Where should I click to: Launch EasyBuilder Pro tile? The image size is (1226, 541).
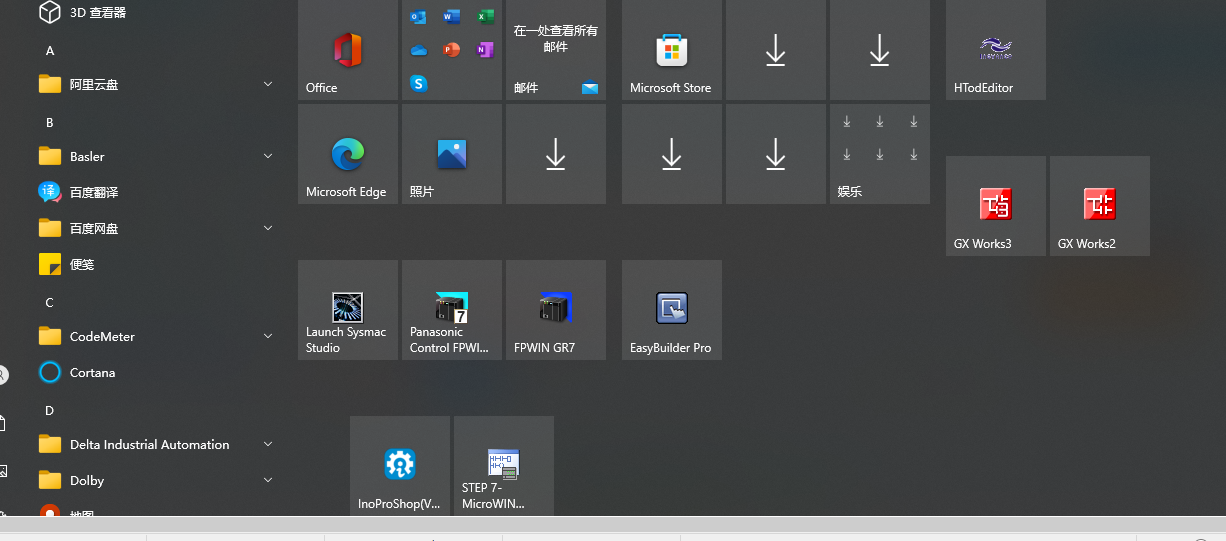tap(671, 310)
